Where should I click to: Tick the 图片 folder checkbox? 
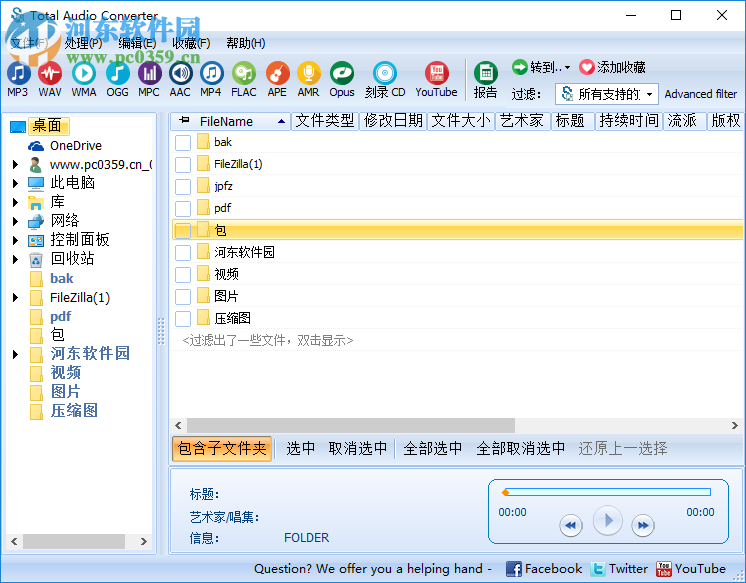183,296
